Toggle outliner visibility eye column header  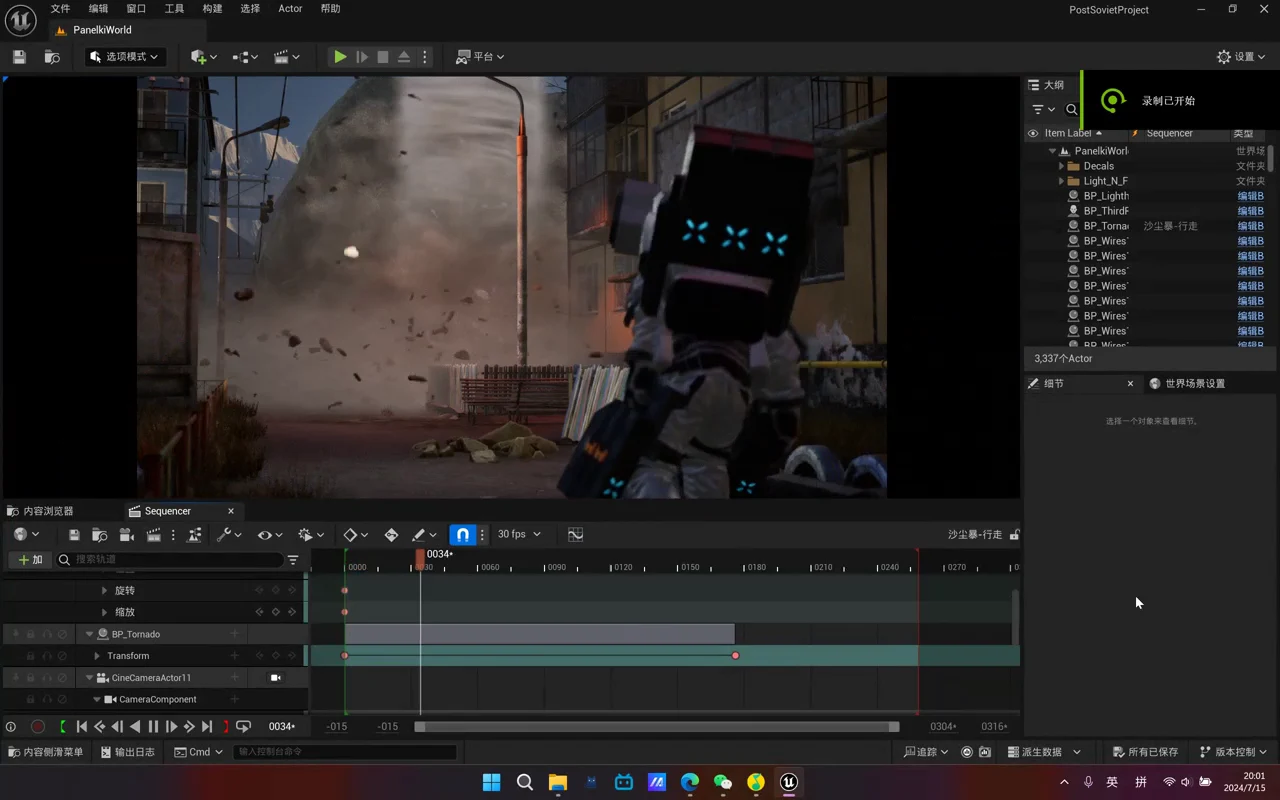1033,133
